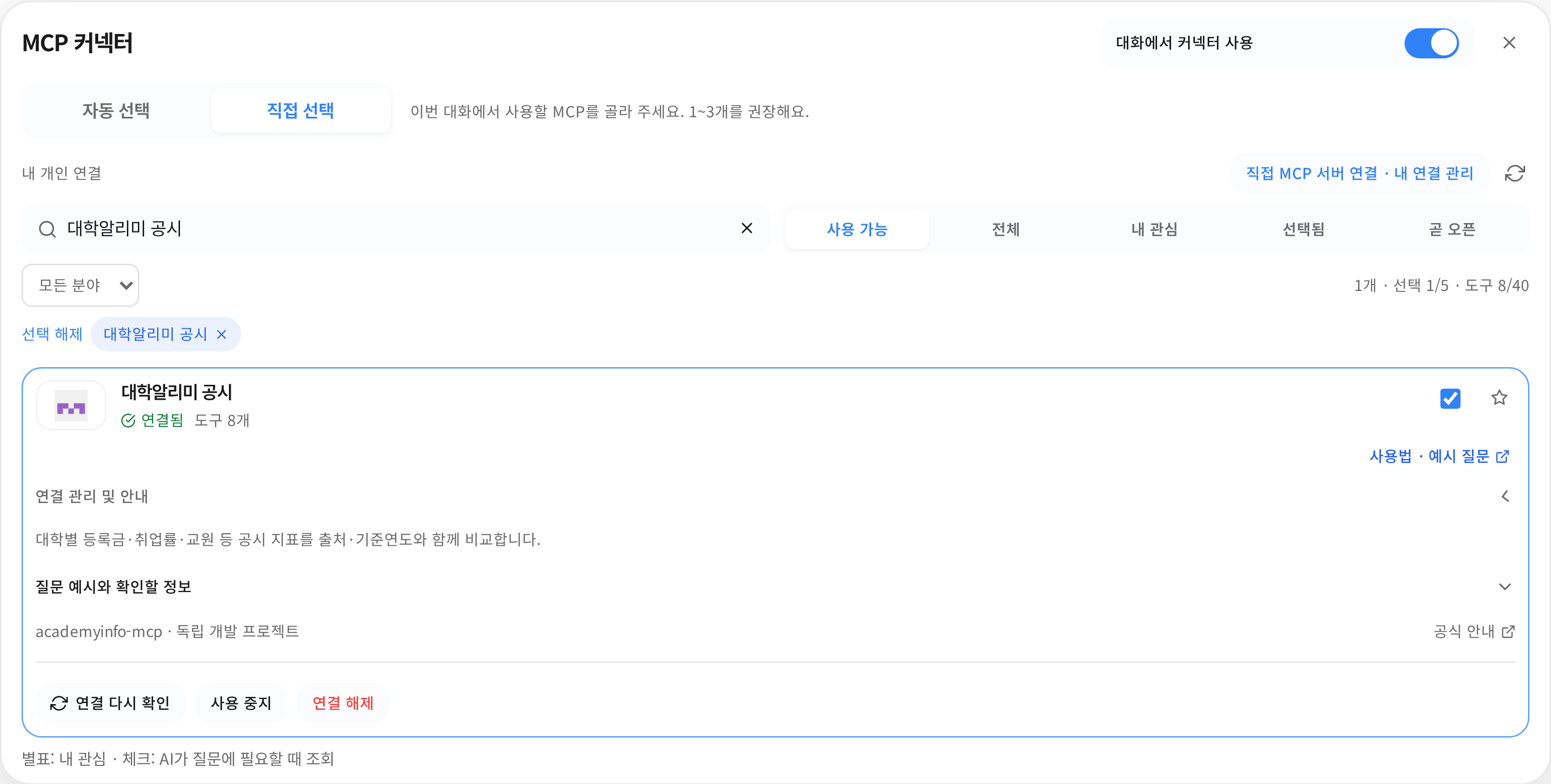Select the 직접 선택 tab
Viewport: 1551px width, 784px height.
[301, 111]
